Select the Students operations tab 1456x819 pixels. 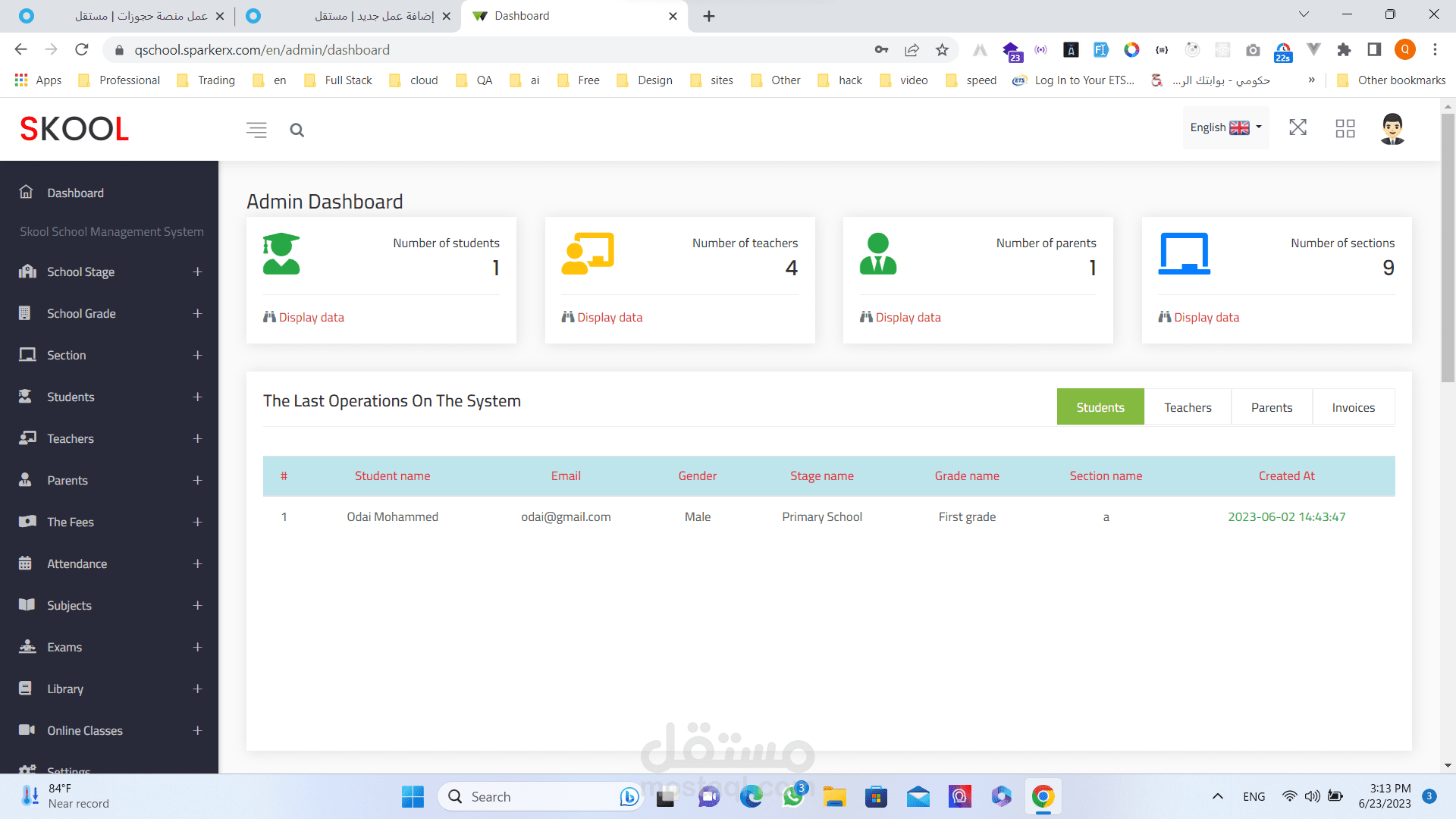click(1100, 407)
